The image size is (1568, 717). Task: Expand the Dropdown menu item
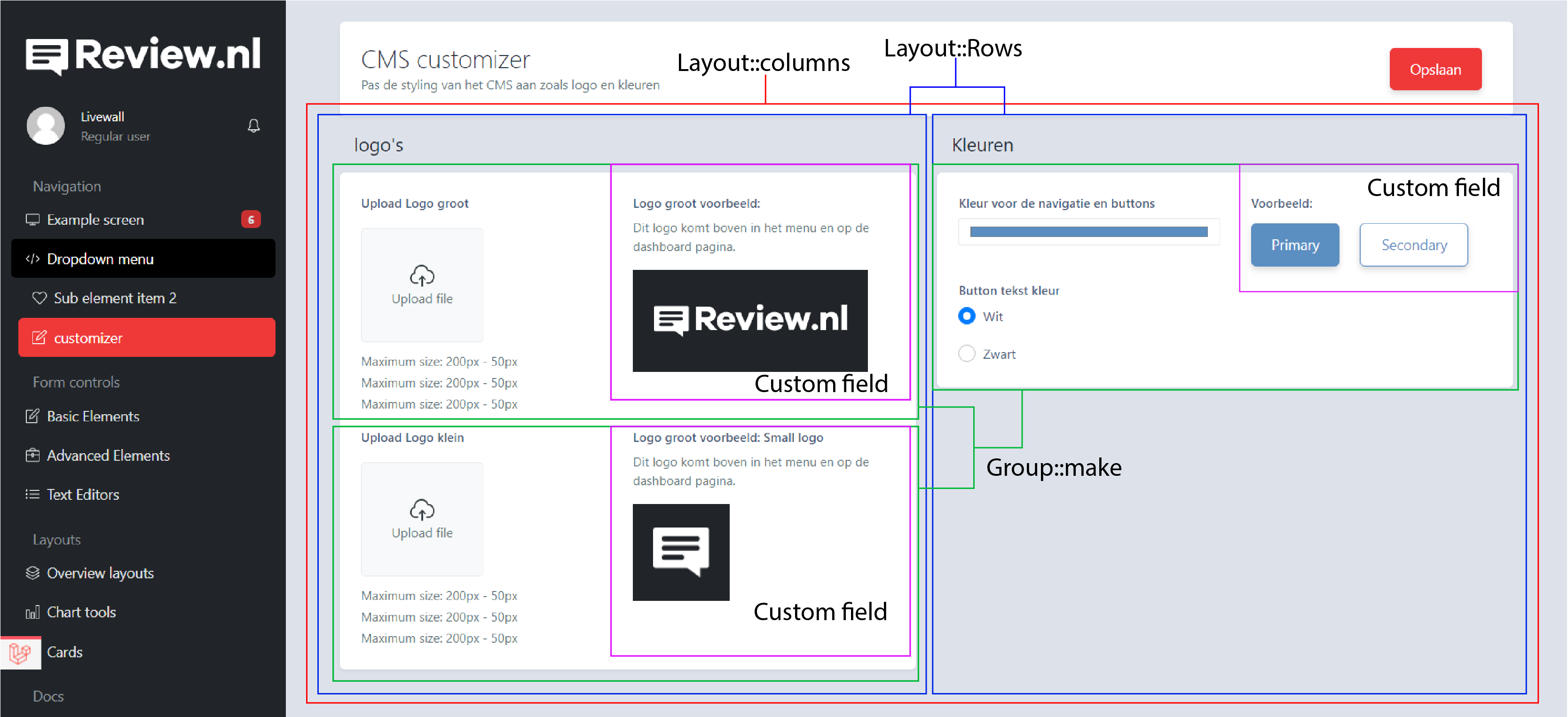tap(144, 259)
